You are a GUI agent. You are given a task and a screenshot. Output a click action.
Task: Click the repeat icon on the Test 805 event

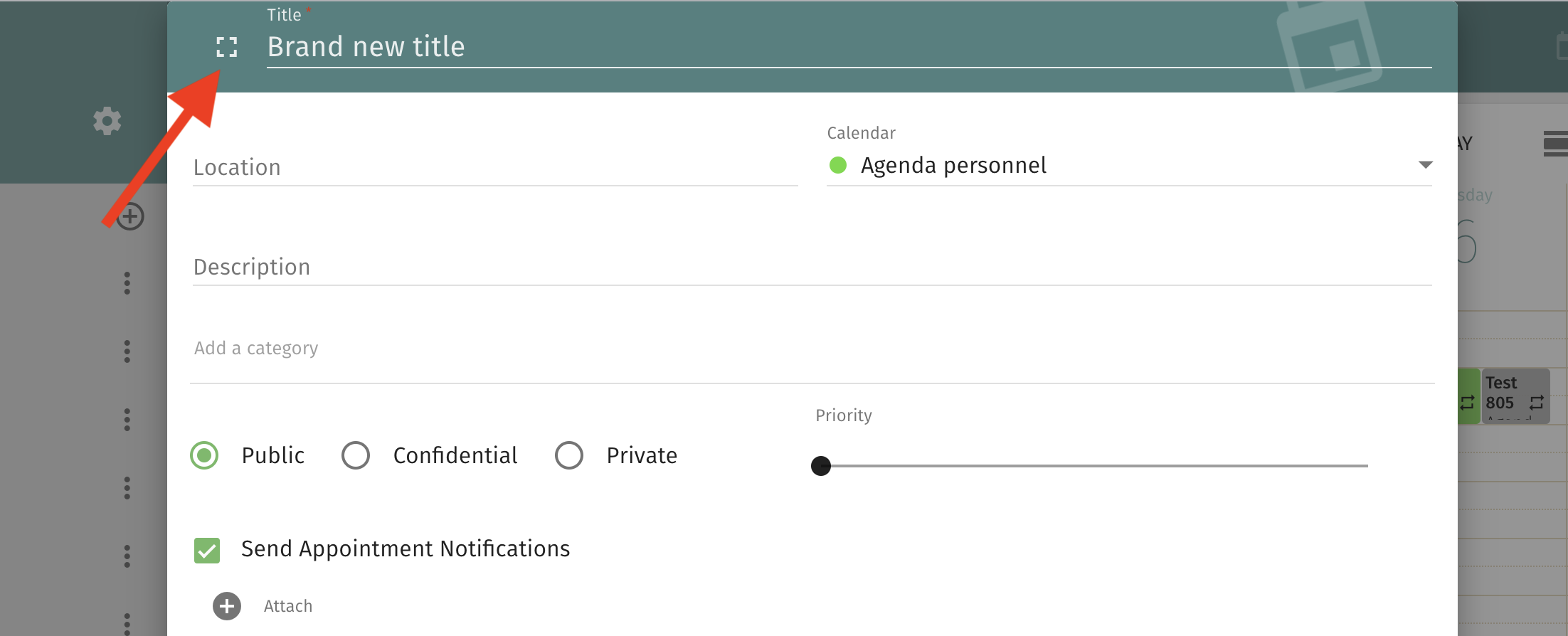(x=1536, y=403)
